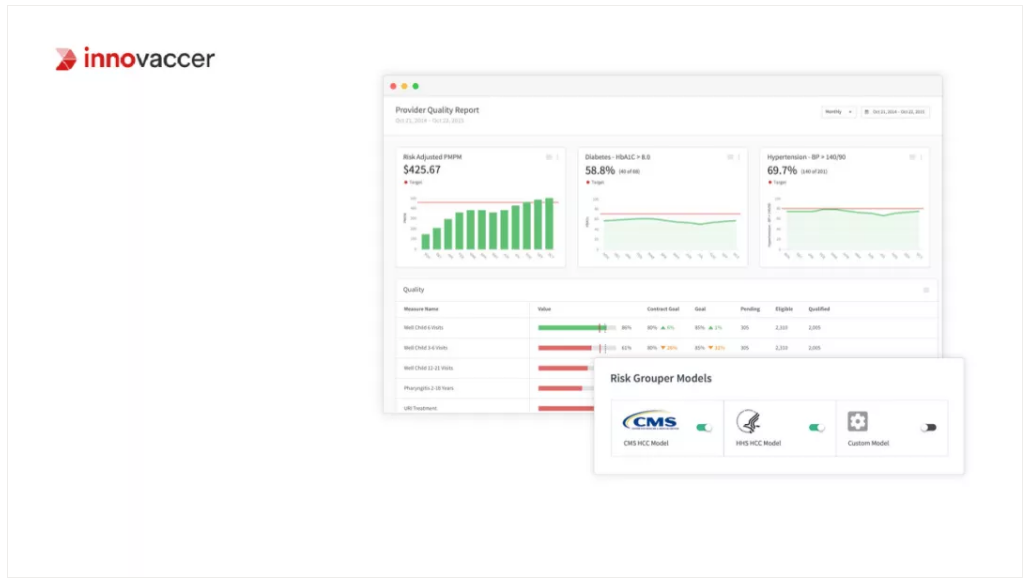Open more options on Hypertension BP card

[x=921, y=157]
